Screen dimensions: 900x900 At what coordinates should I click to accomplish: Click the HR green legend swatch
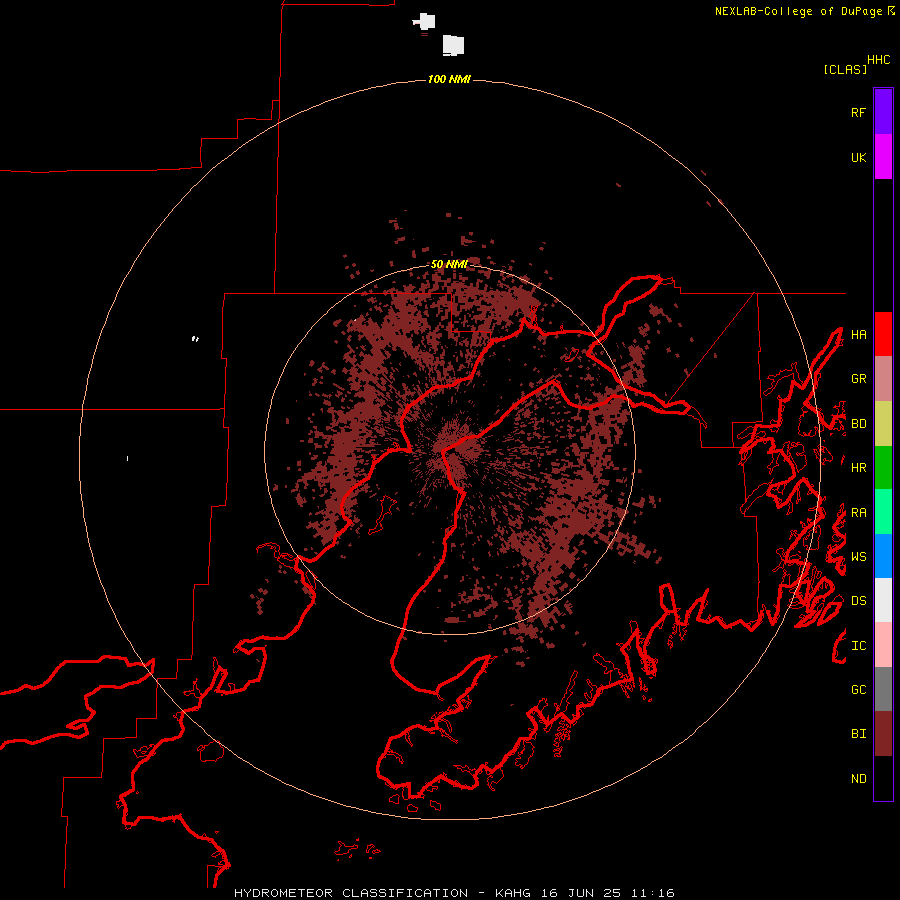point(883,468)
